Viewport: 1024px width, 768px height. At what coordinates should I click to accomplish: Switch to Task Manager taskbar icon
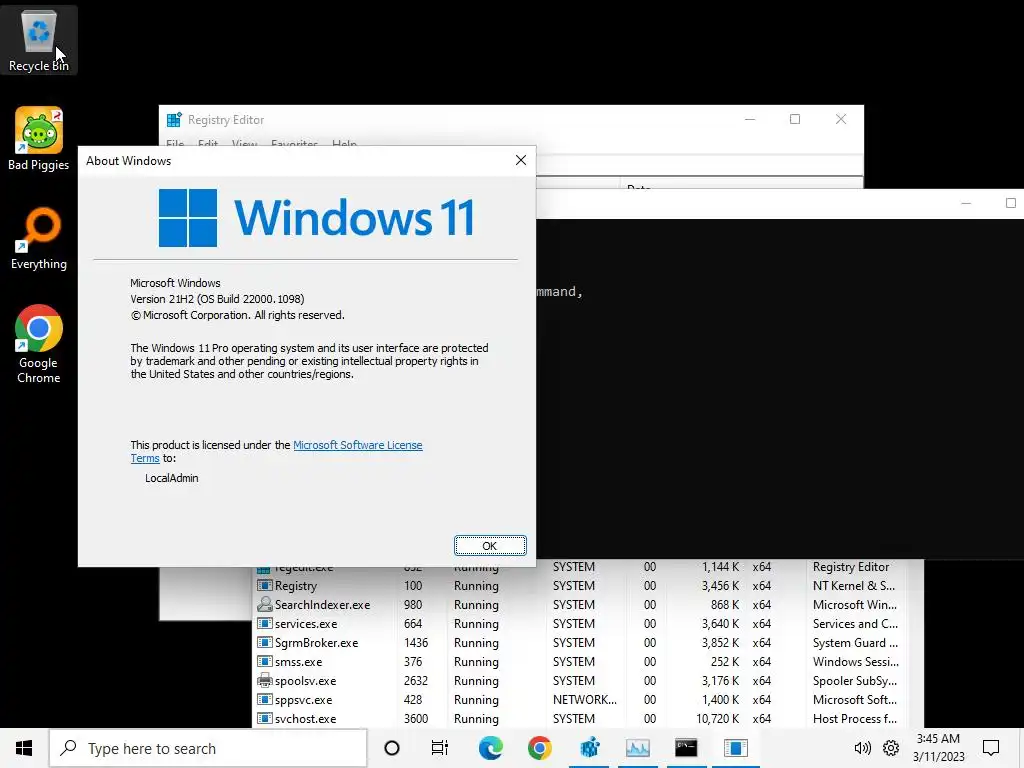(637, 748)
